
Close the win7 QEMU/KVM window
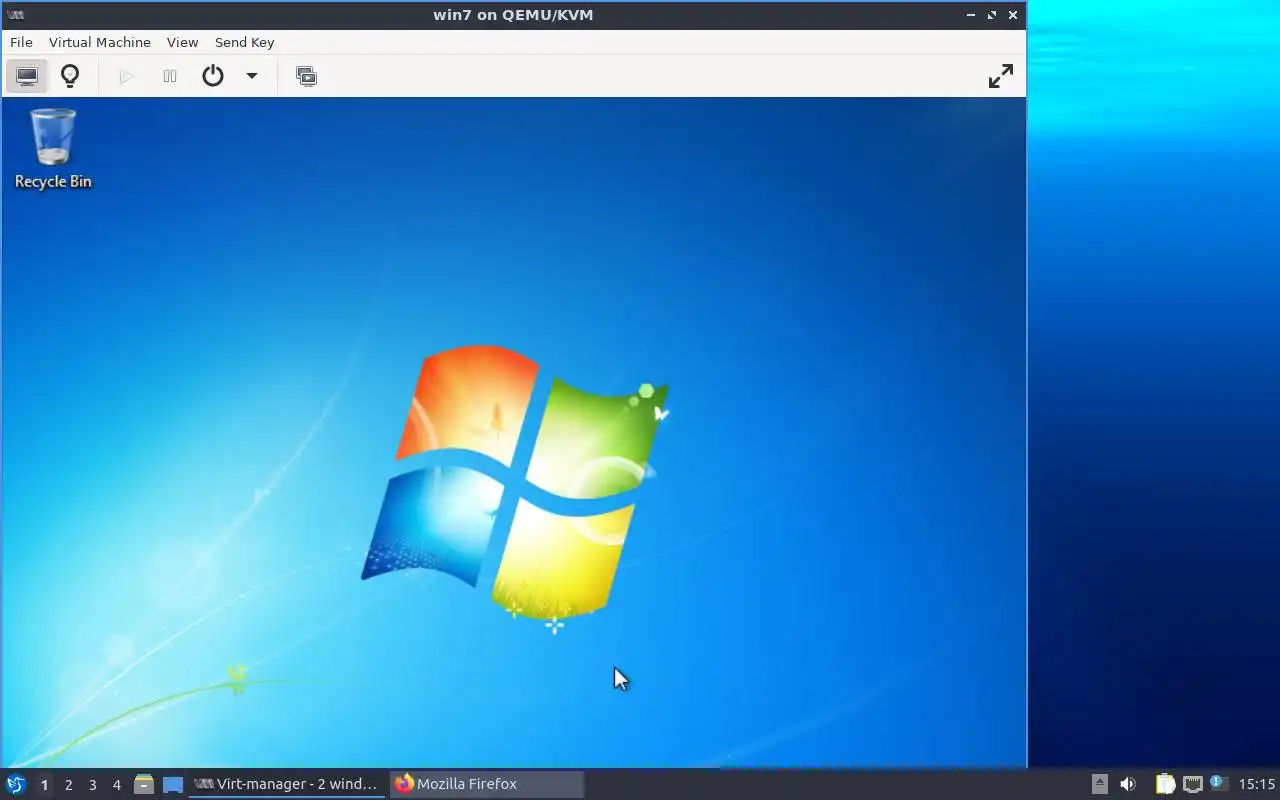pyautogui.click(x=1013, y=15)
